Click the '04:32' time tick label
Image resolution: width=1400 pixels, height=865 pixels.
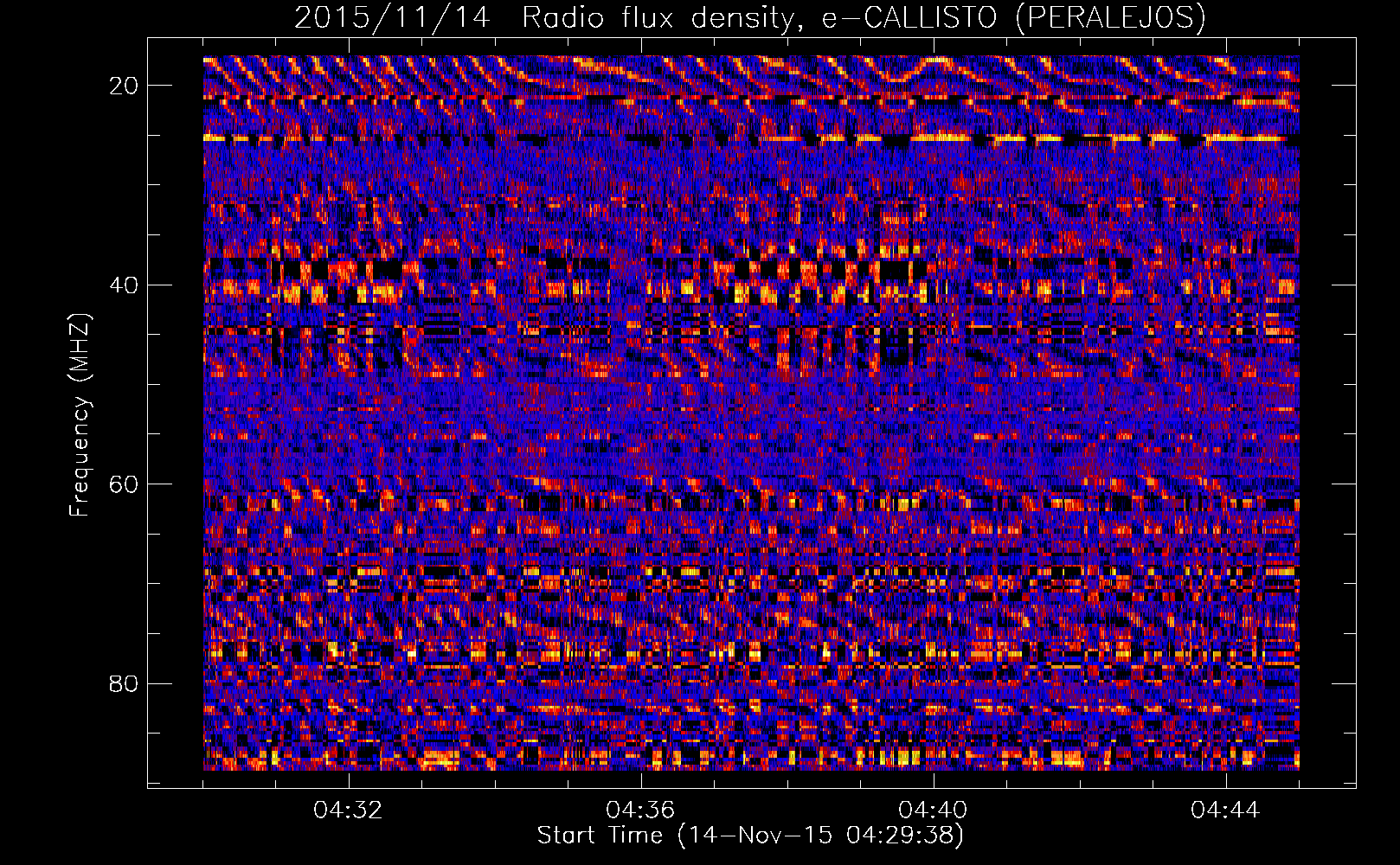349,811
